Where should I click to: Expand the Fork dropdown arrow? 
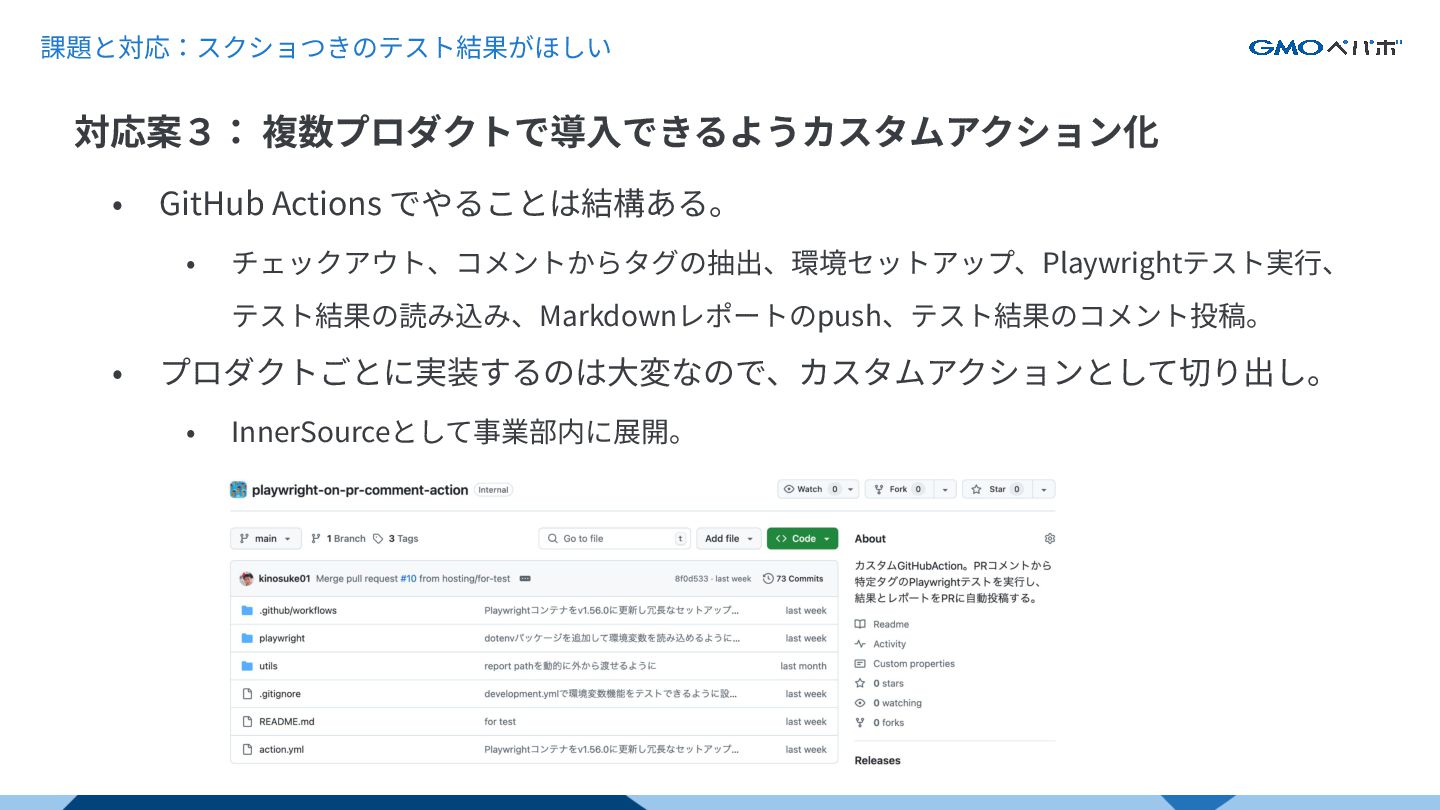pos(945,489)
